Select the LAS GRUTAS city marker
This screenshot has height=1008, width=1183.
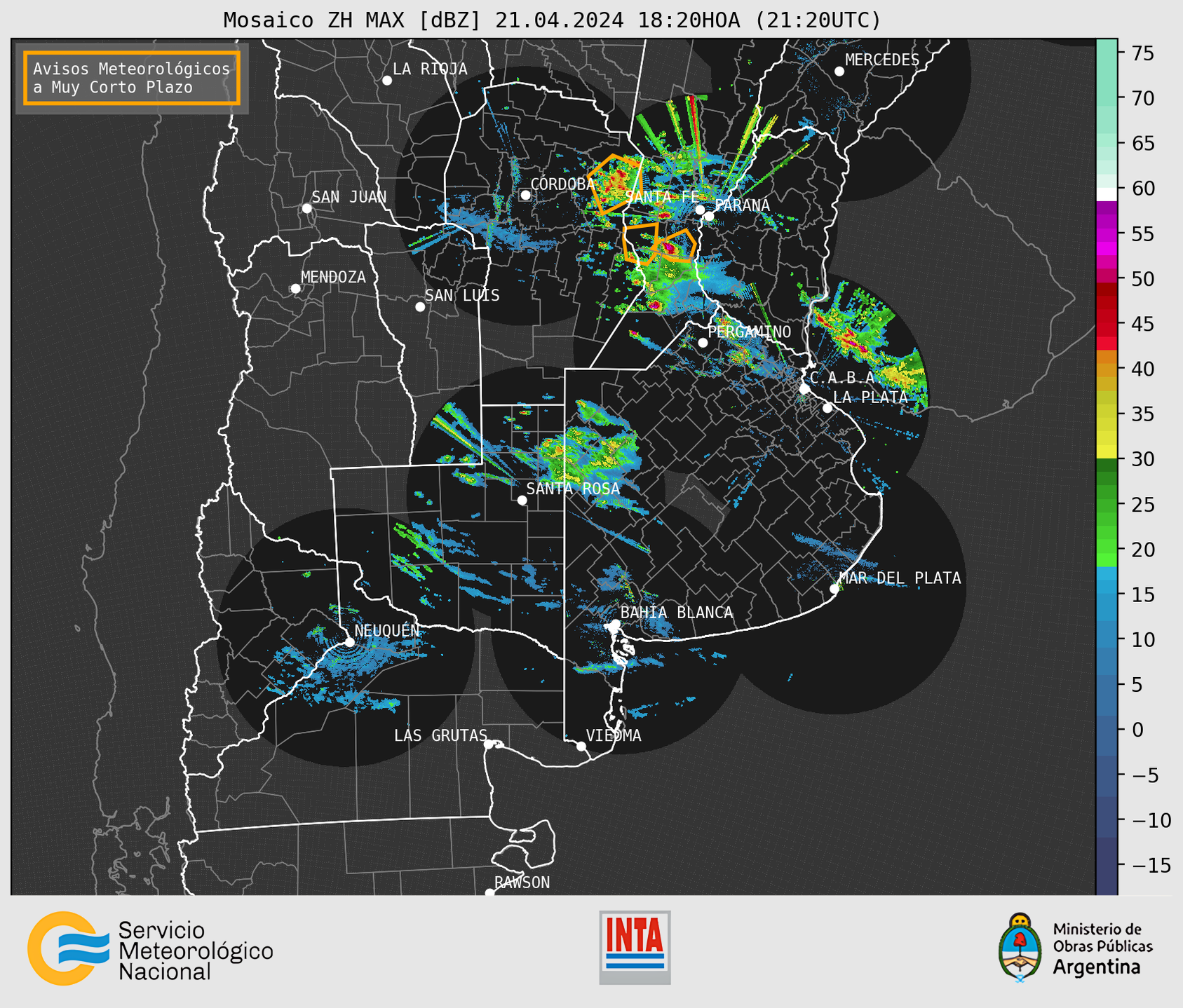489,744
